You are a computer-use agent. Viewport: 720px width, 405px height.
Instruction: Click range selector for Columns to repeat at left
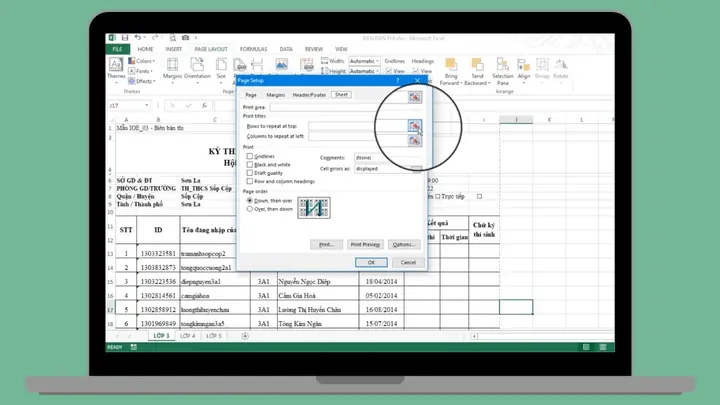(415, 141)
